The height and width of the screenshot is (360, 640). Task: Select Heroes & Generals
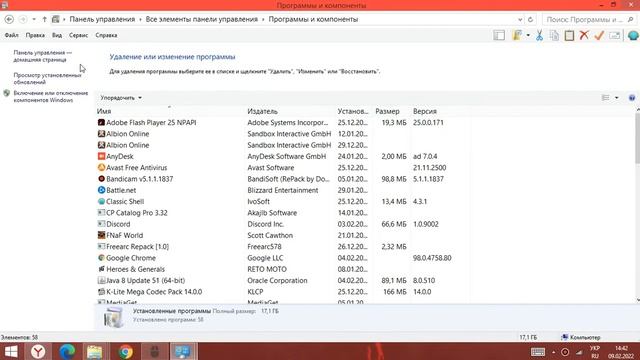(135, 269)
